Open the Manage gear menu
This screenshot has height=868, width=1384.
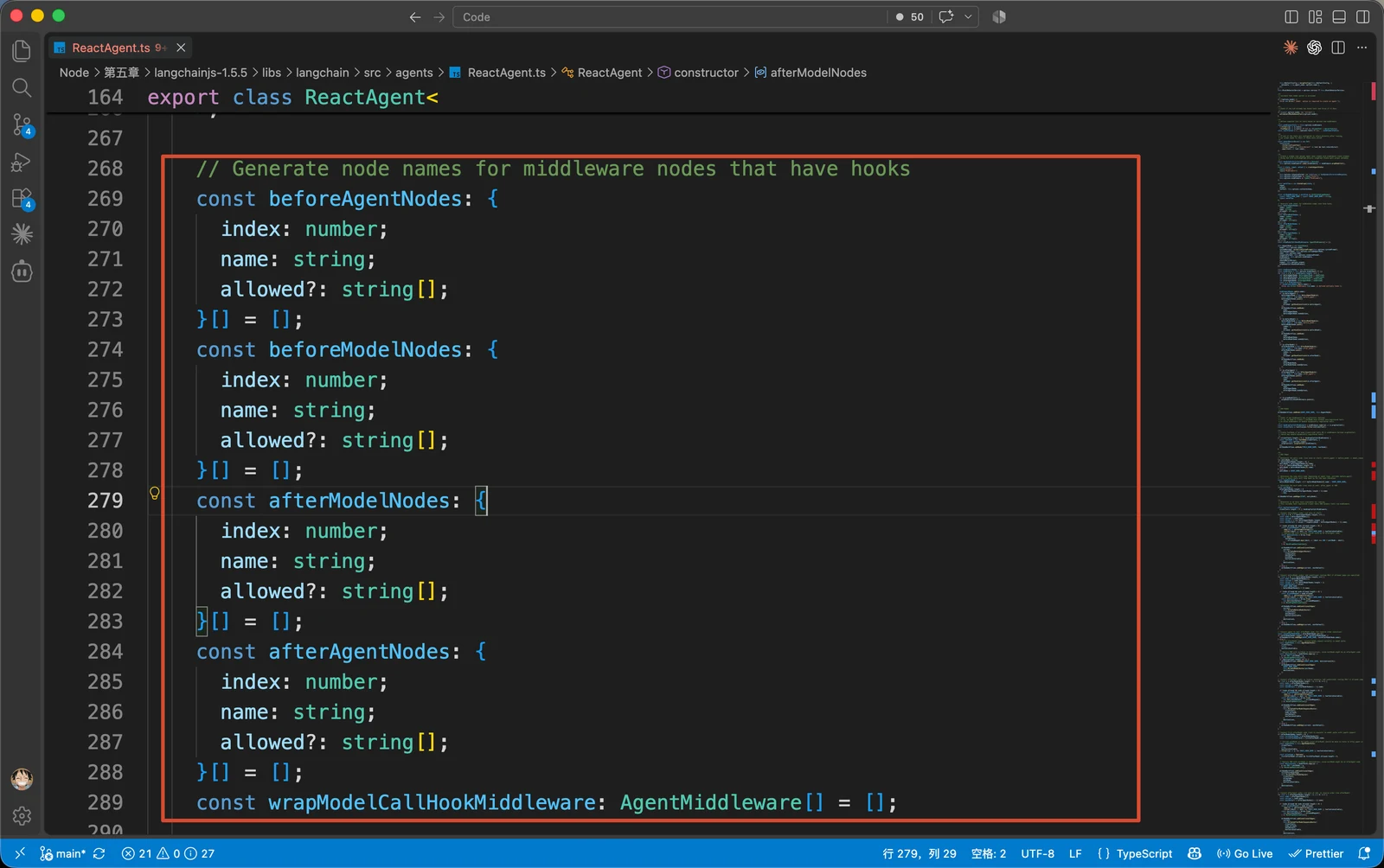(x=22, y=815)
